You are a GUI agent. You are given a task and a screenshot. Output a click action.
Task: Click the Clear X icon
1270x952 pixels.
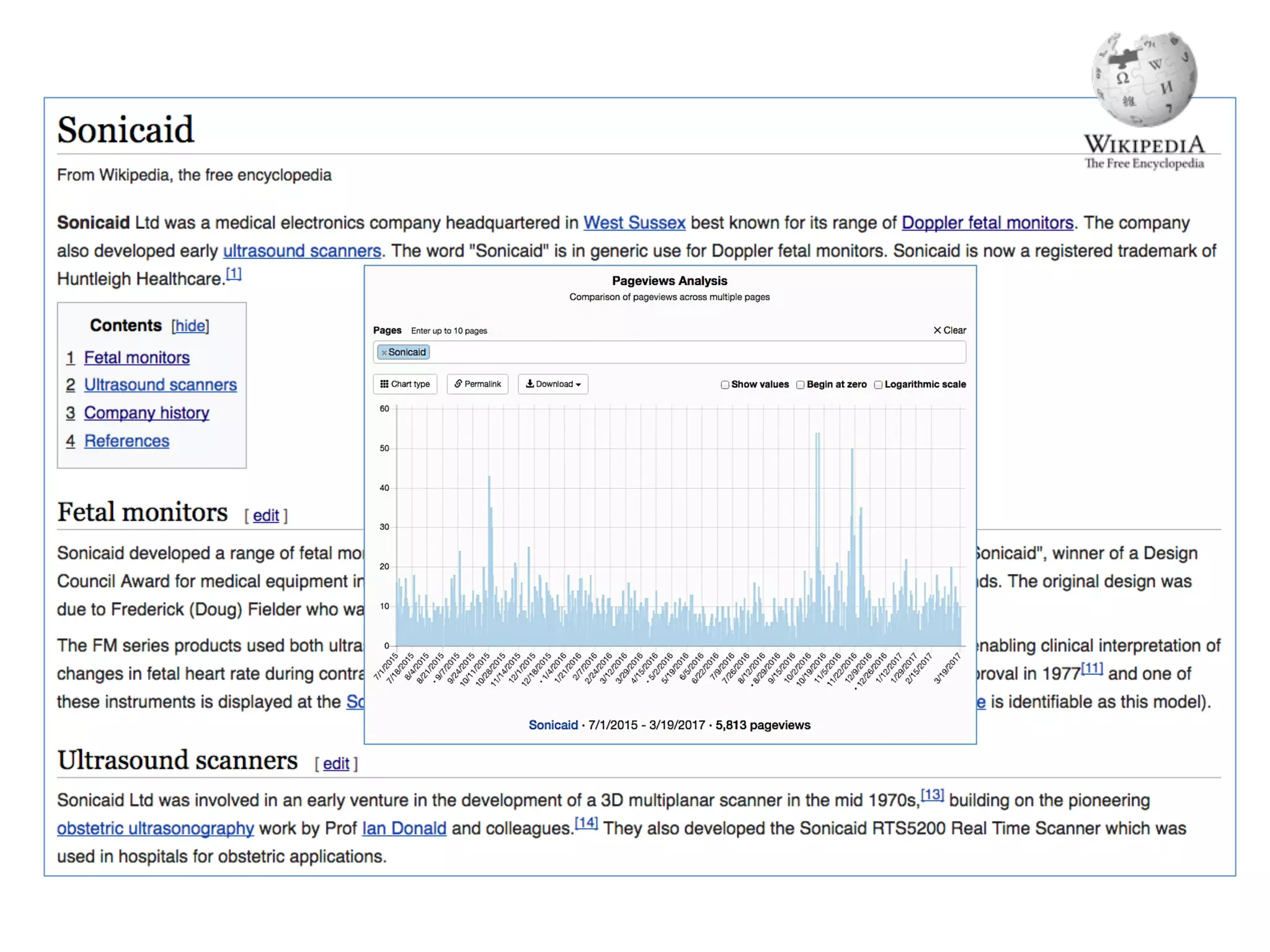[x=937, y=330]
